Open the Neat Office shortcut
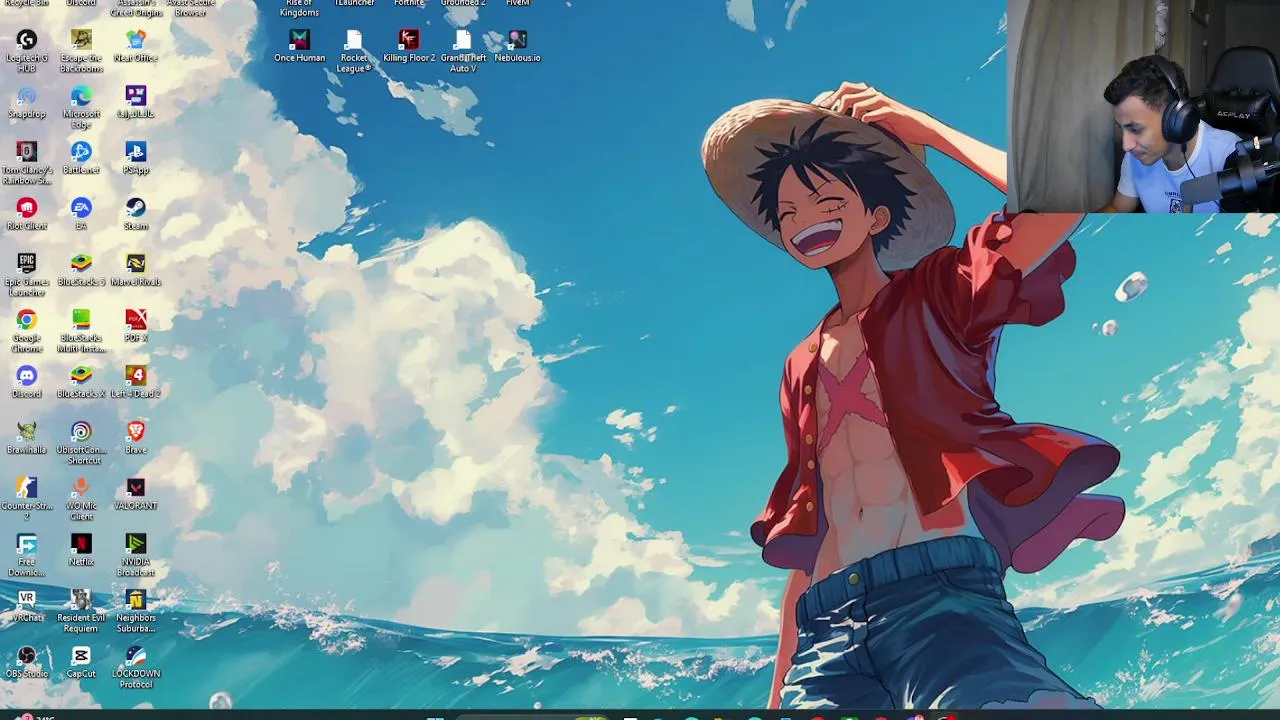1280x720 pixels. coord(136,40)
